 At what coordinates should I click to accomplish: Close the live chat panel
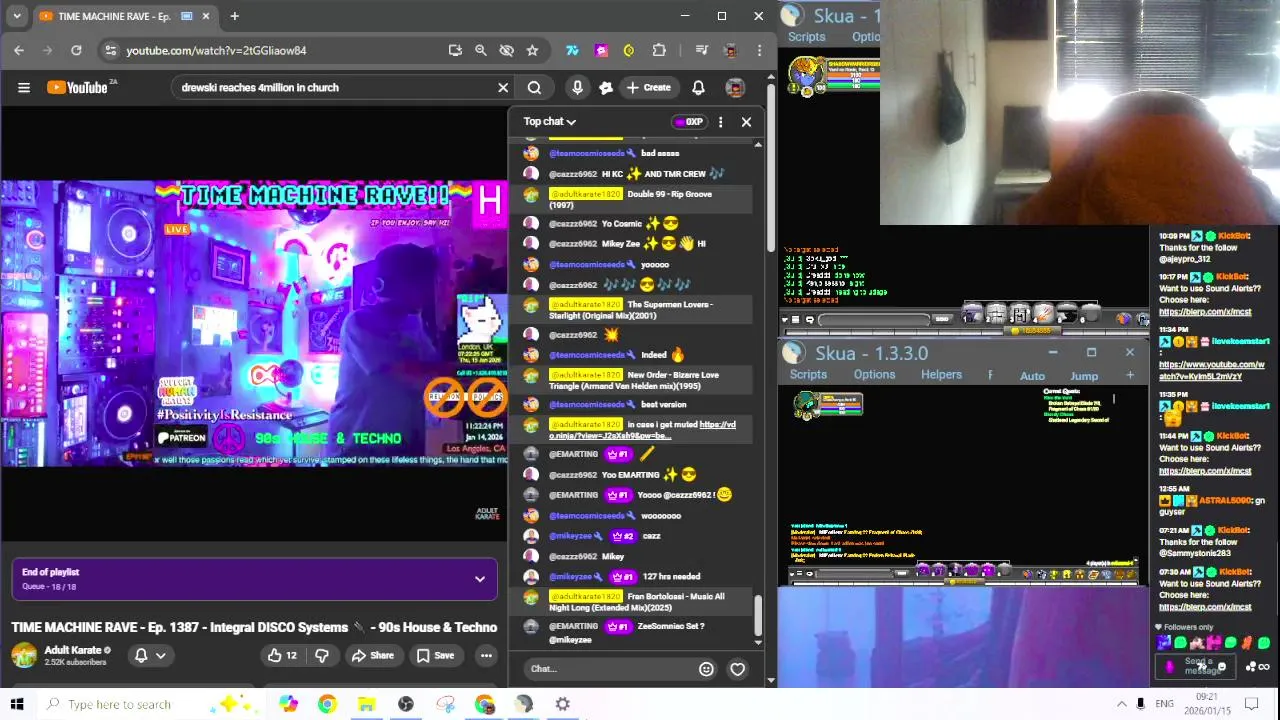[746, 122]
